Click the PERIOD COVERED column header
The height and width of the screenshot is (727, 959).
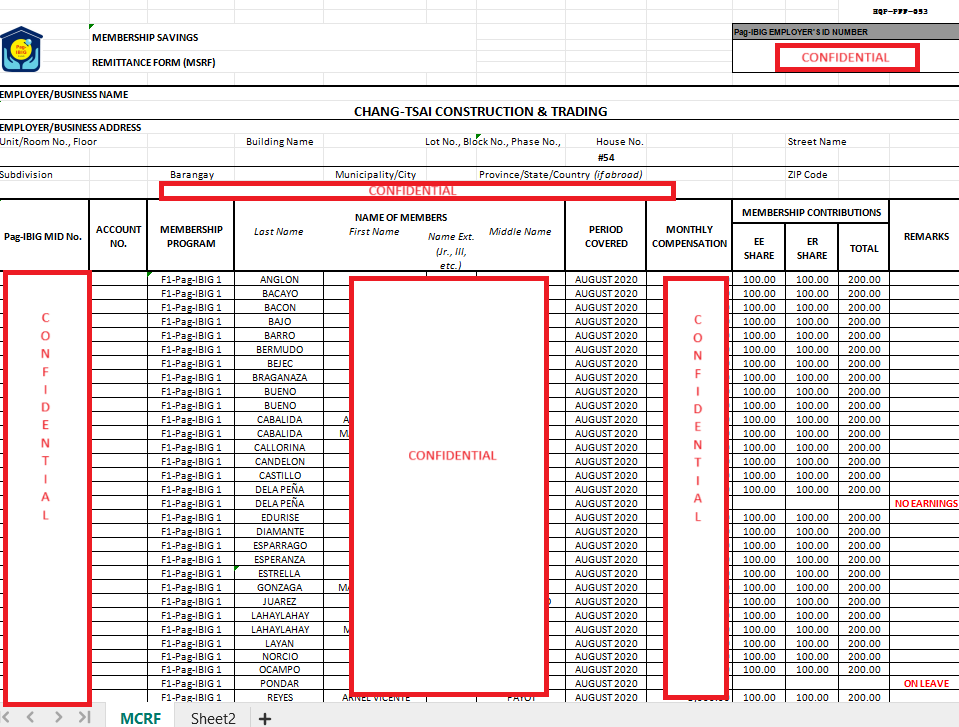click(606, 236)
